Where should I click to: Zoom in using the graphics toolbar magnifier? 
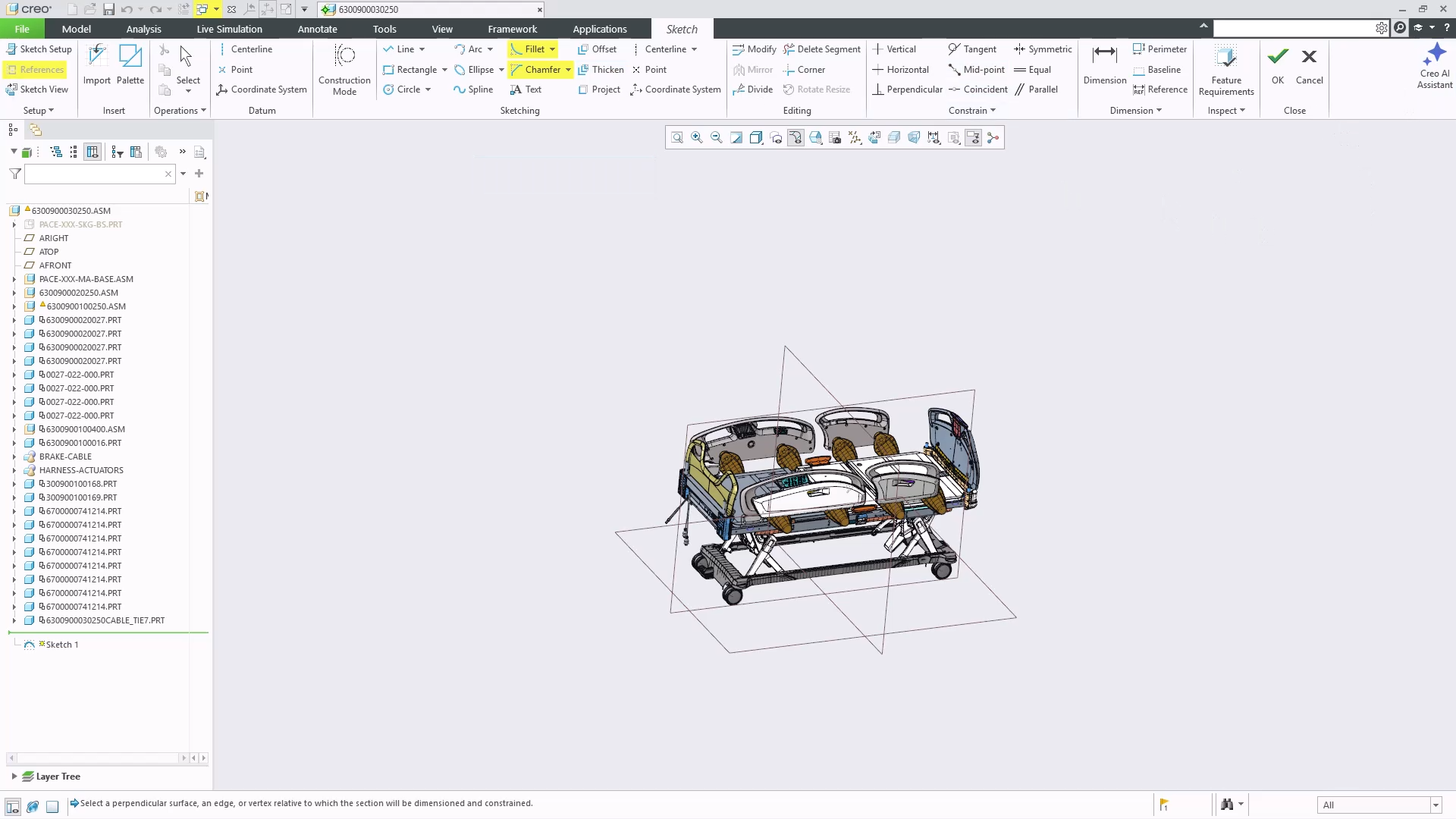697,137
